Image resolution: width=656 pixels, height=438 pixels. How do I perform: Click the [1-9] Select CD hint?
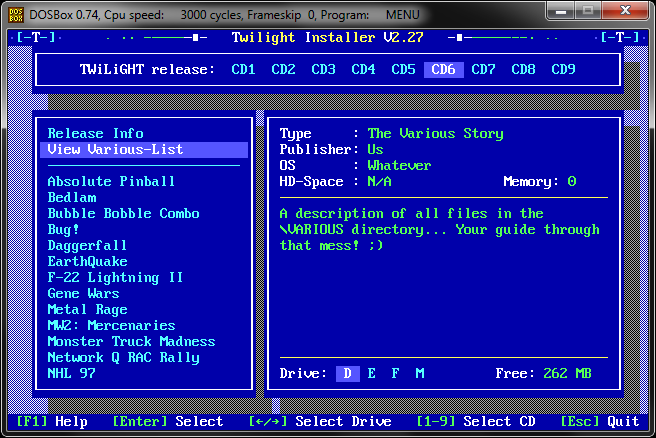pos(476,422)
